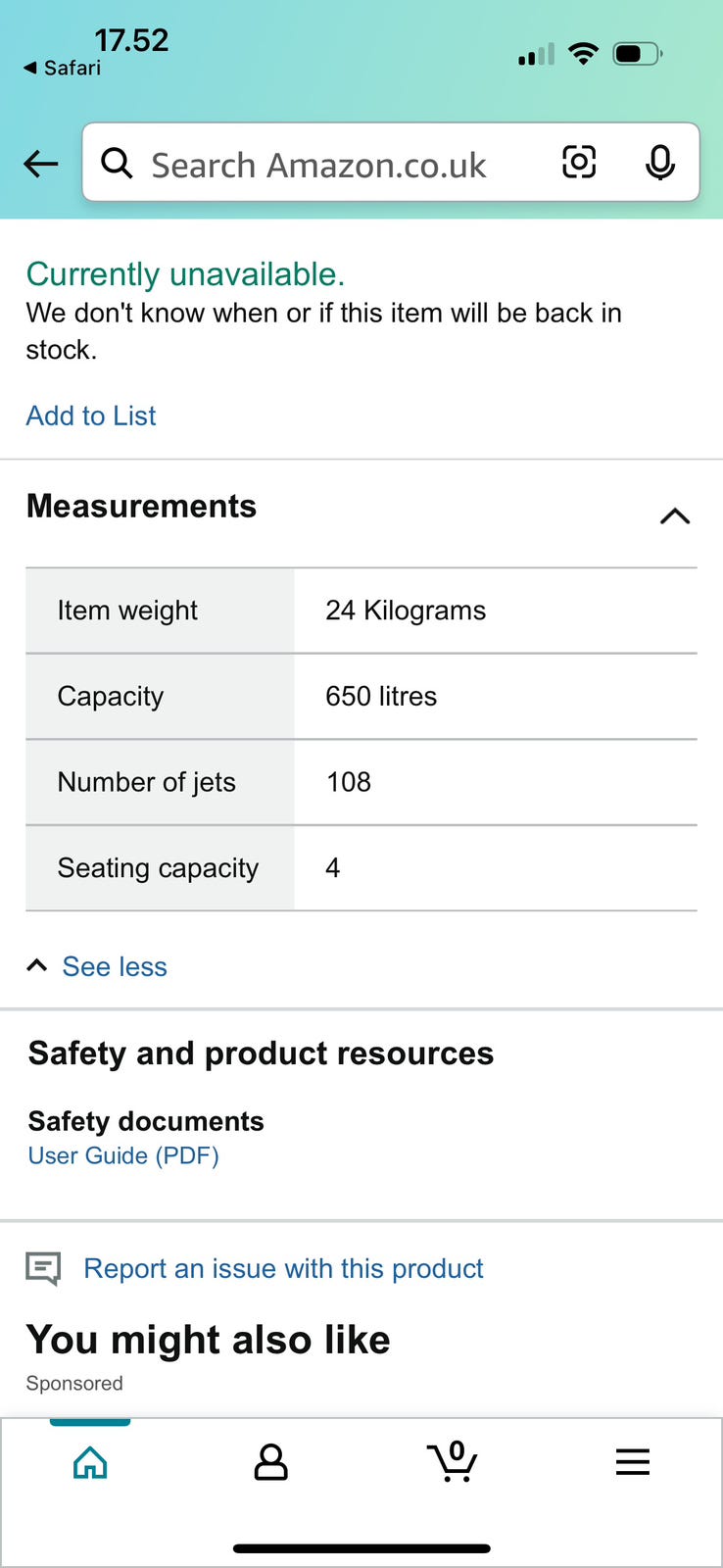
Task: Open camera lens search icon
Action: (x=579, y=162)
